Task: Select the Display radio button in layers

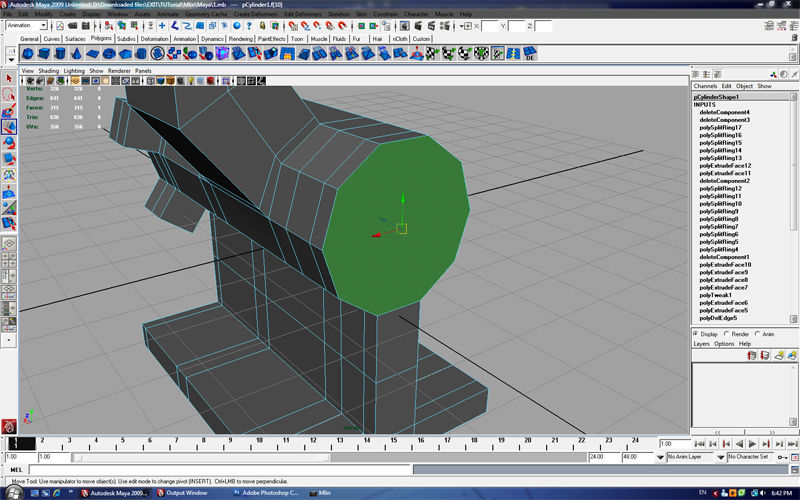Action: 696,334
